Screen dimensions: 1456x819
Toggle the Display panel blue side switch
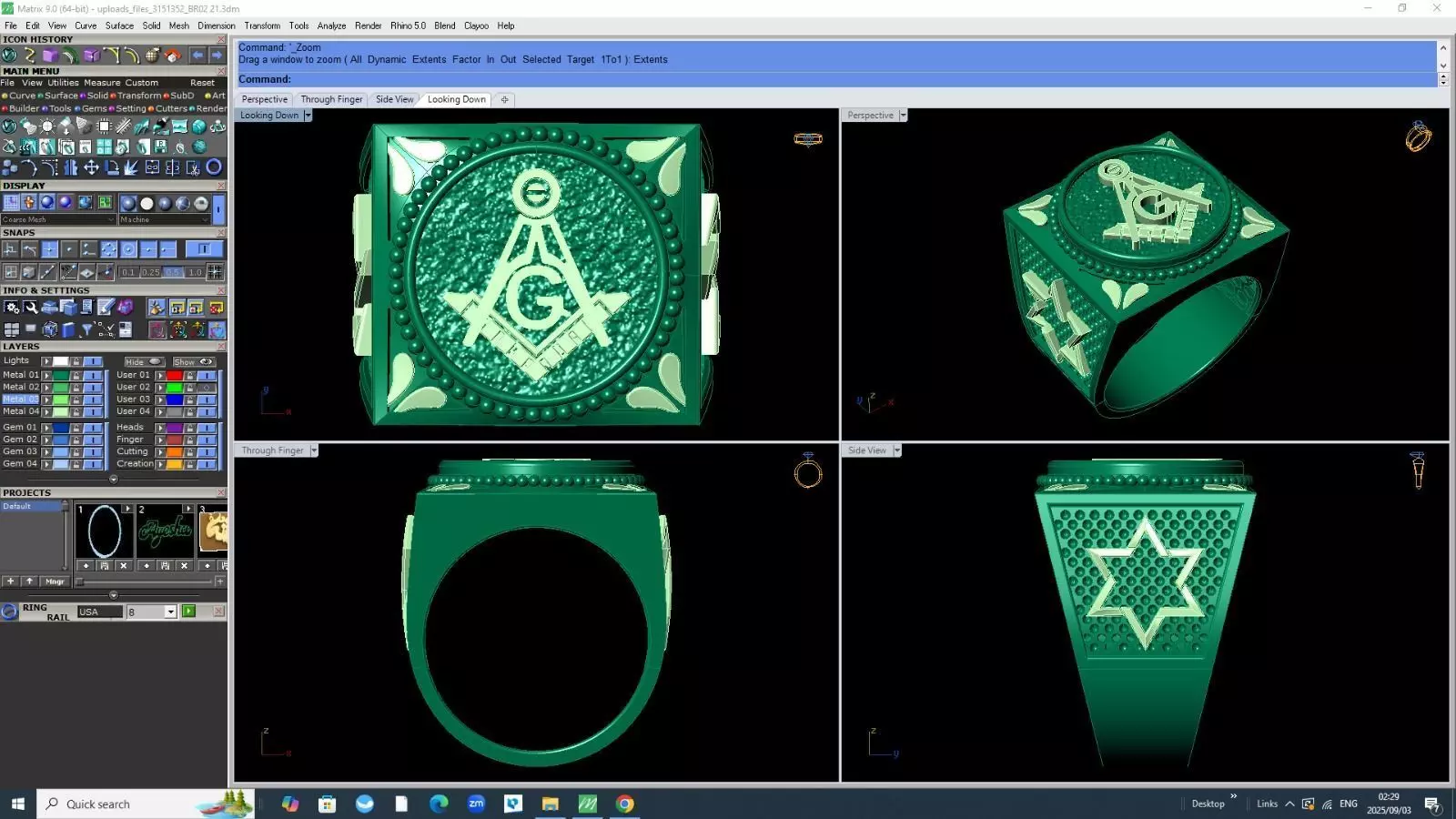[218, 209]
